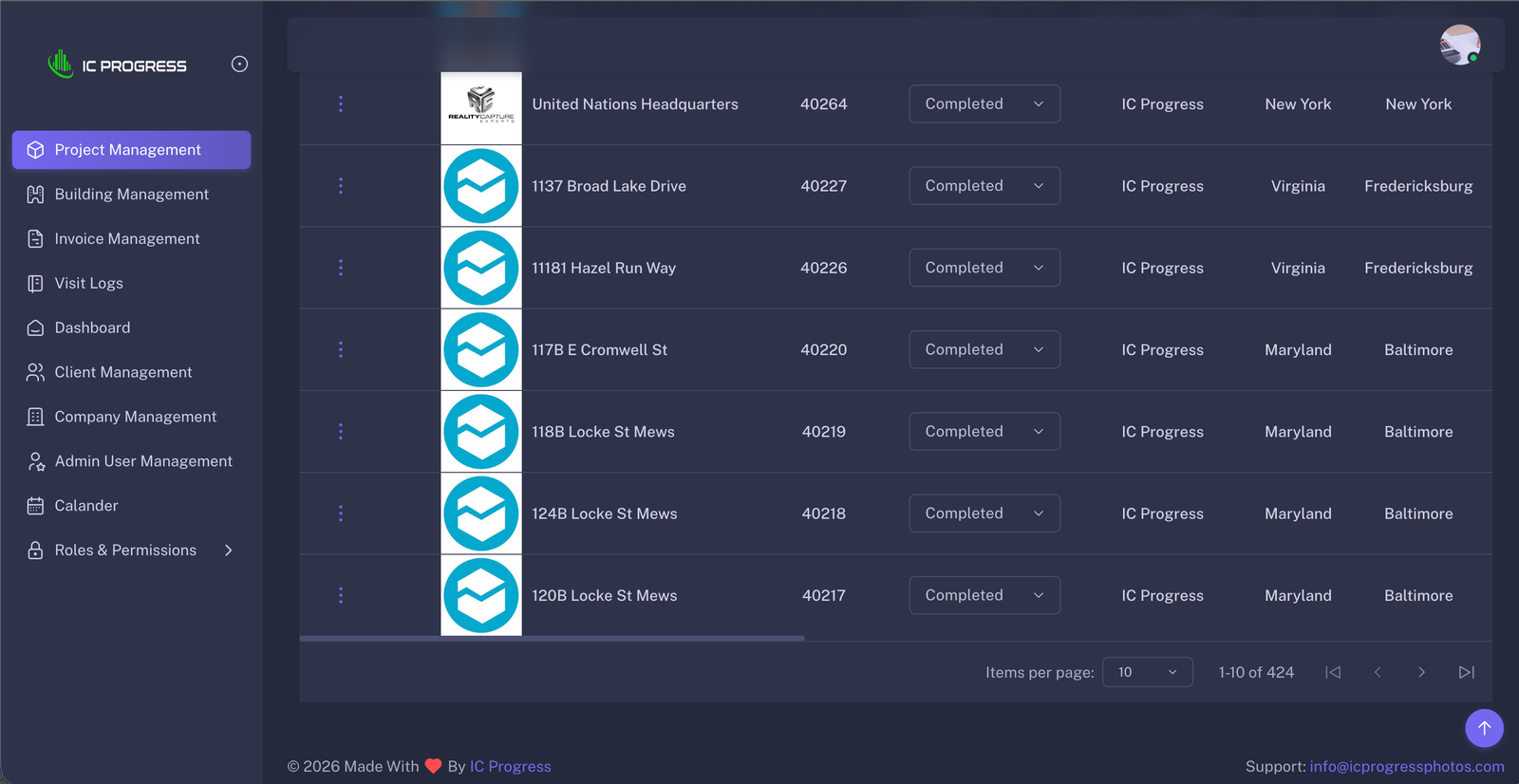Open status dropdown for project 40226
This screenshot has width=1519, height=784.
coord(985,268)
